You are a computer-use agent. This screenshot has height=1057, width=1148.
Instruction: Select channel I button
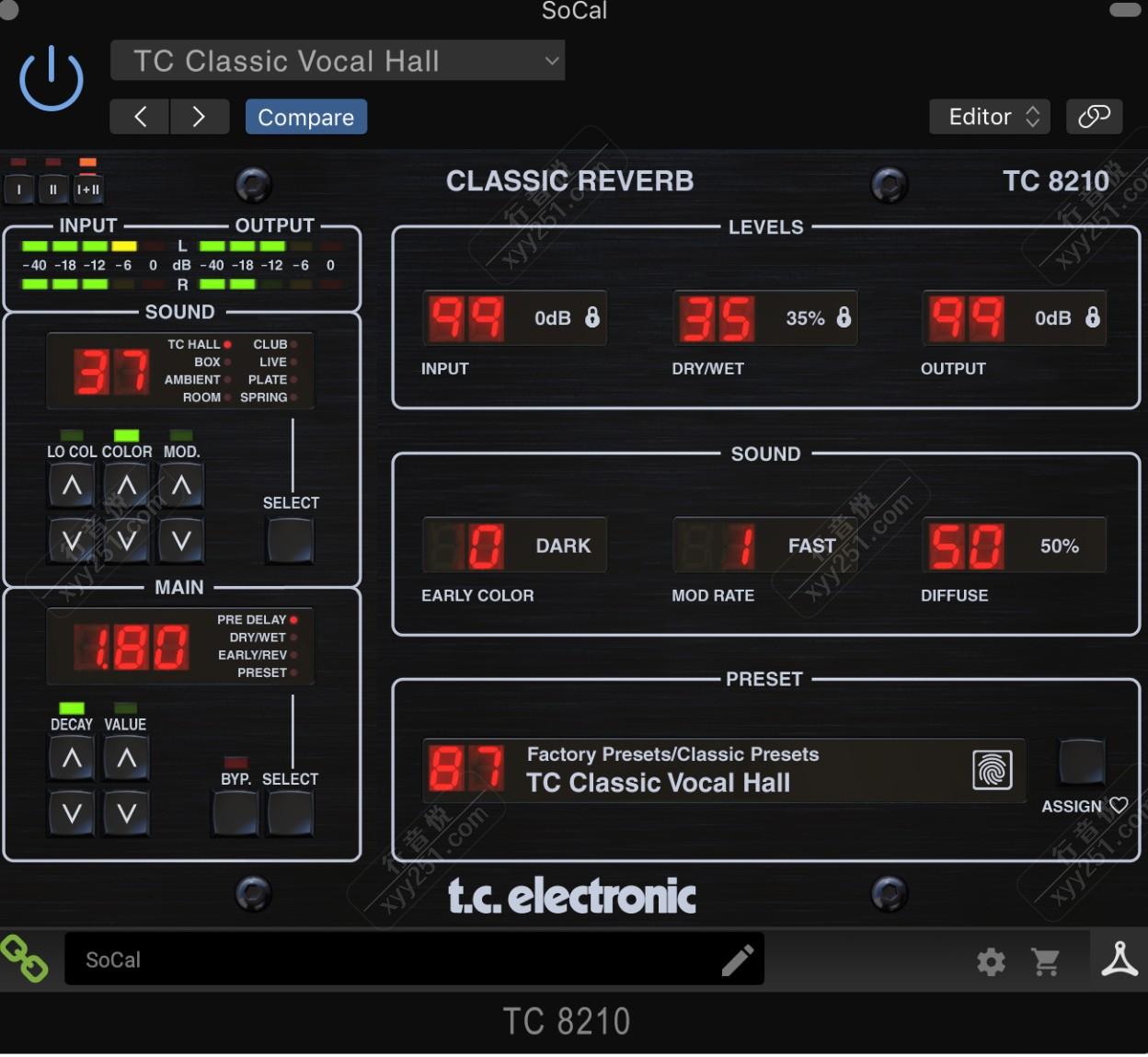click(19, 190)
